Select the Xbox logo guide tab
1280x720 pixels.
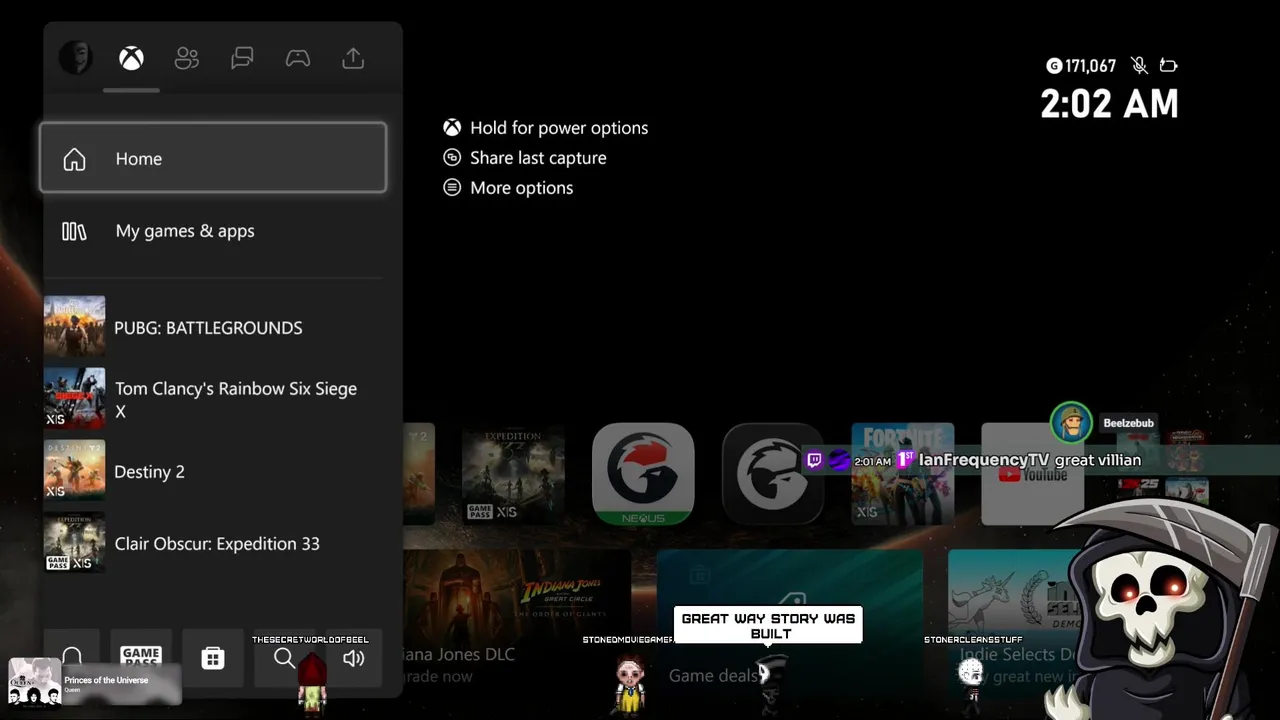(x=131, y=58)
